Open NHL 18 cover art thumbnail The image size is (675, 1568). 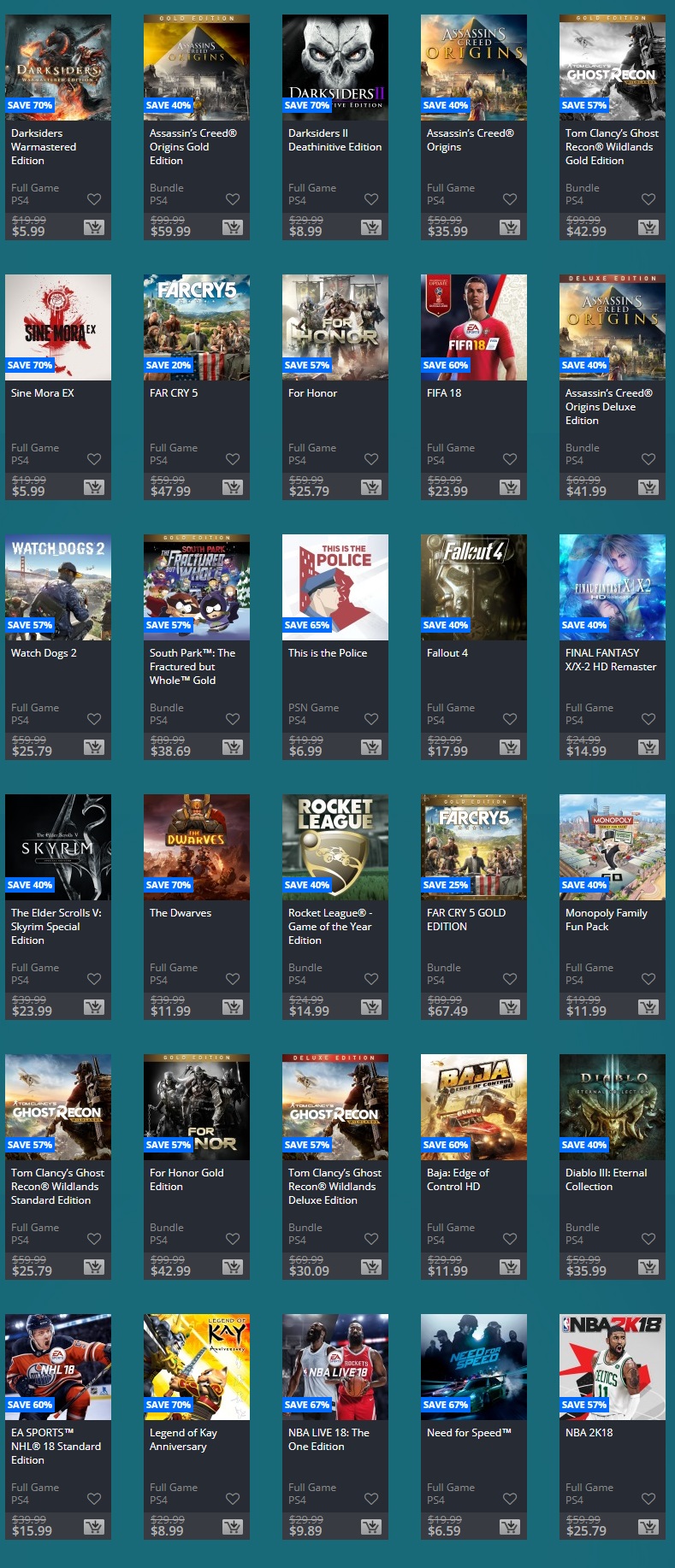58,1367
